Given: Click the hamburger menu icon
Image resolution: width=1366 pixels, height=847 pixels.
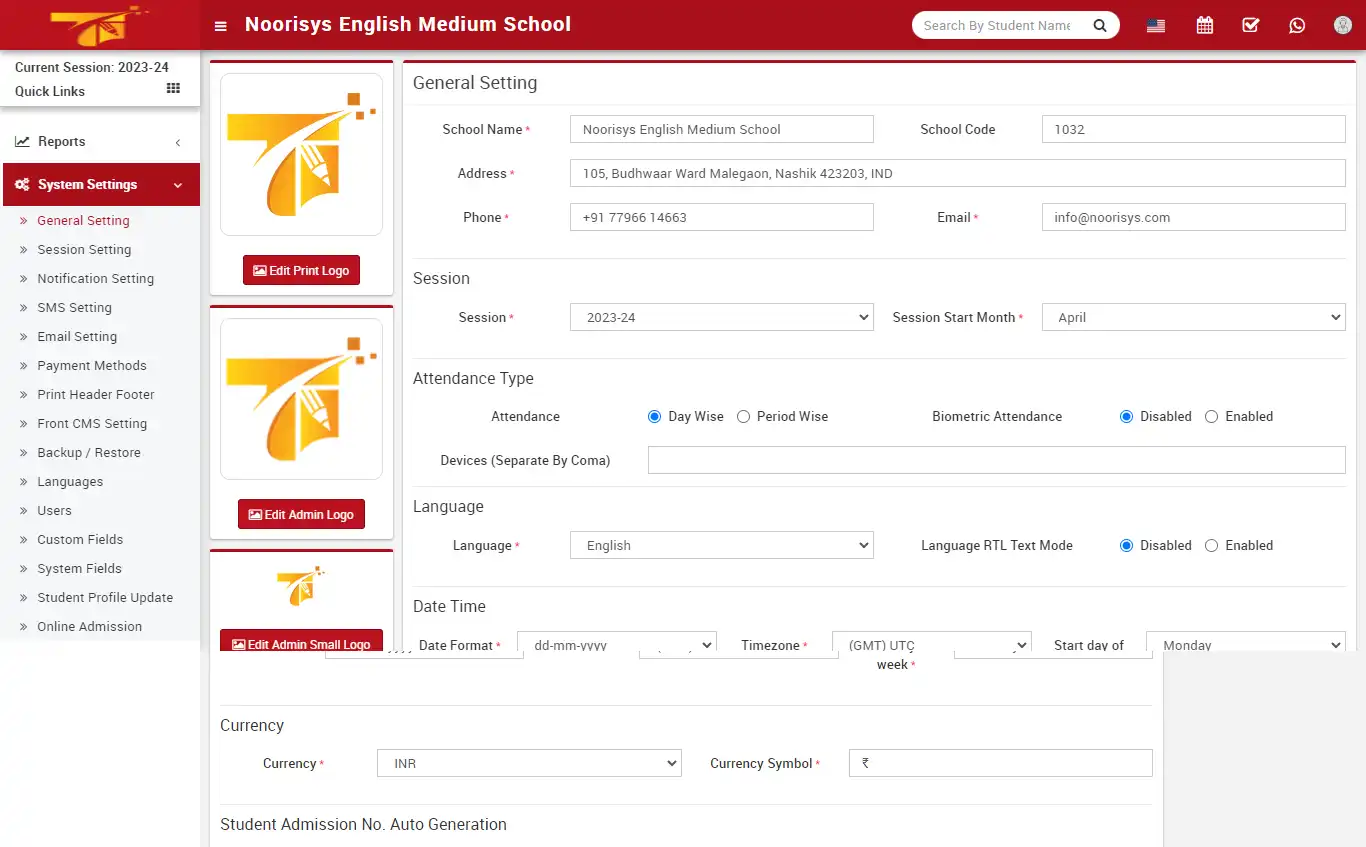Looking at the screenshot, I should tap(220, 25).
